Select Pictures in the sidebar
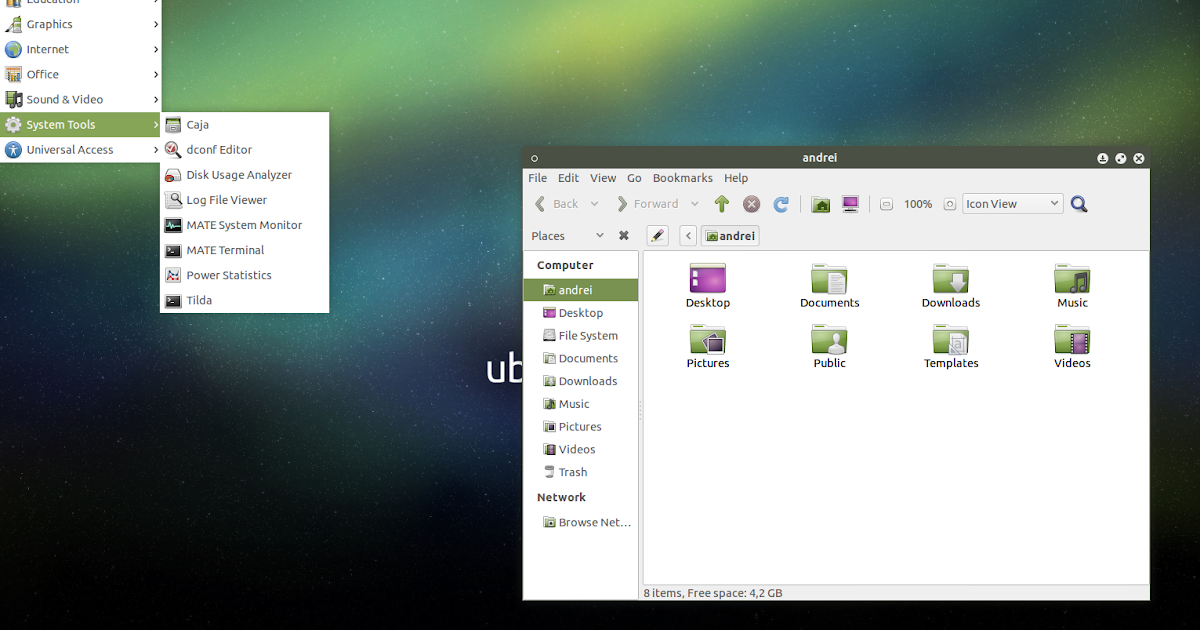This screenshot has width=1200, height=630. coord(578,426)
